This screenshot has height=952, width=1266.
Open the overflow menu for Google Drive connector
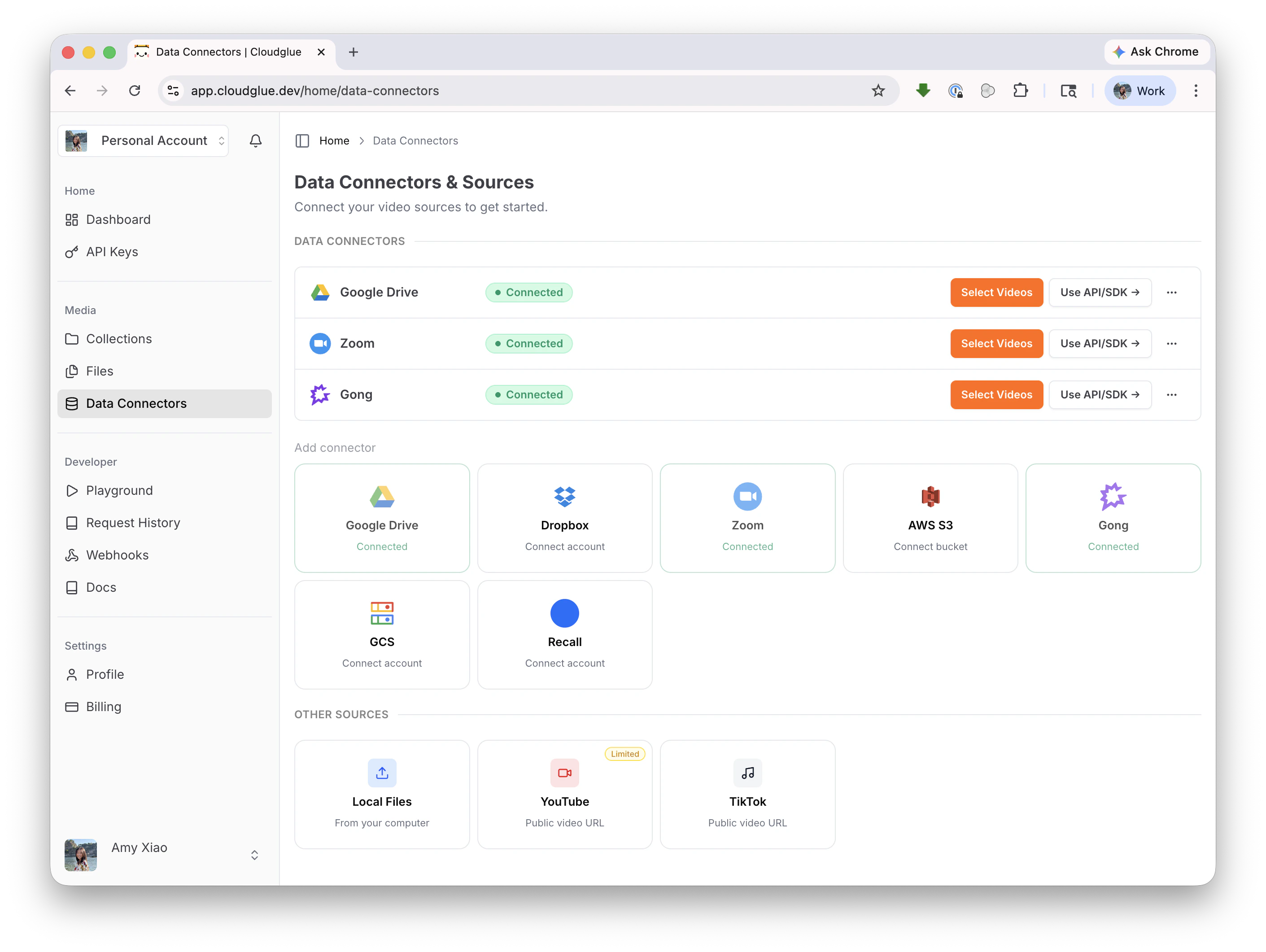tap(1171, 292)
